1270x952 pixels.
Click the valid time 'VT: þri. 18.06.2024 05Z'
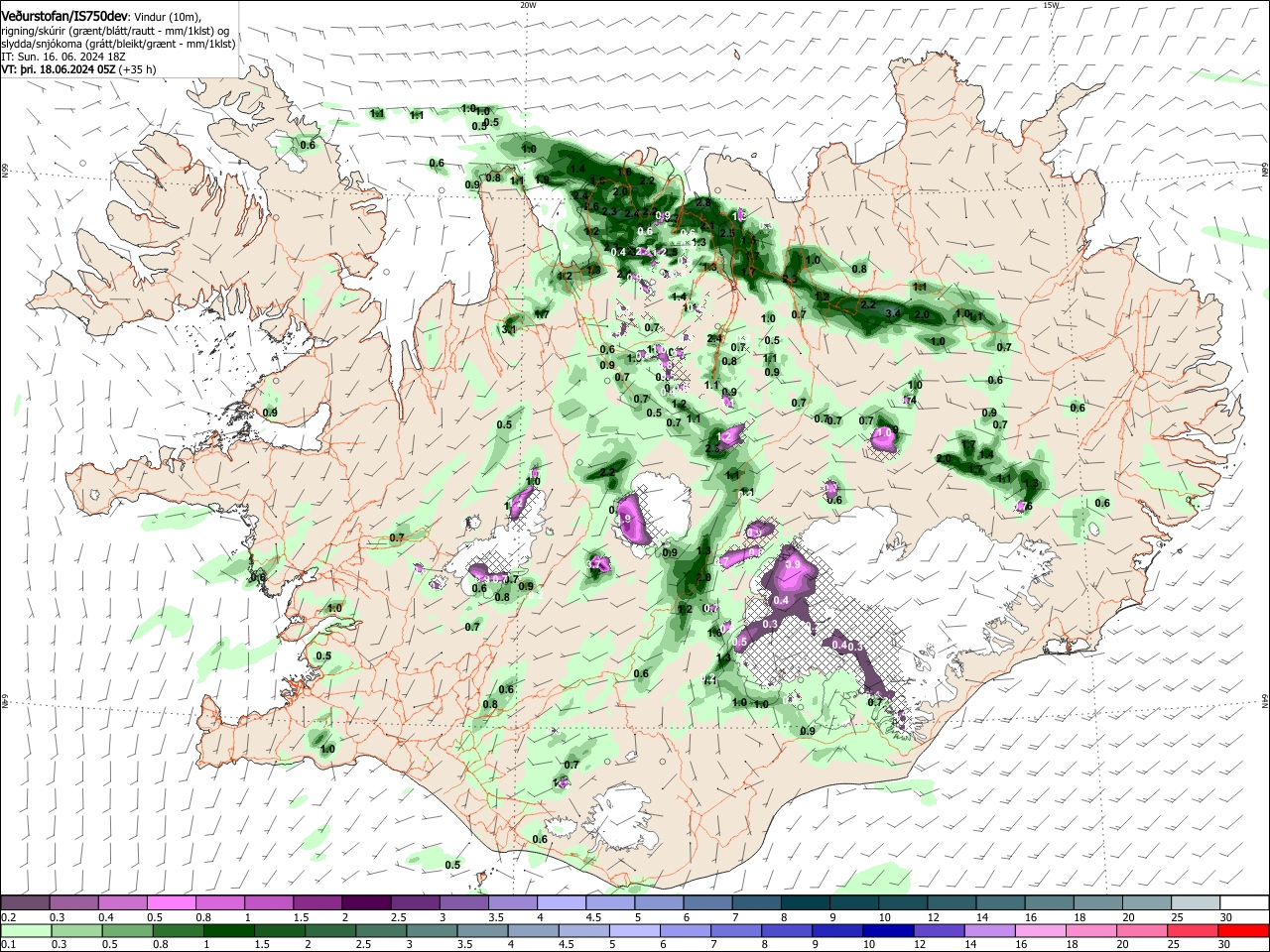coord(60,69)
